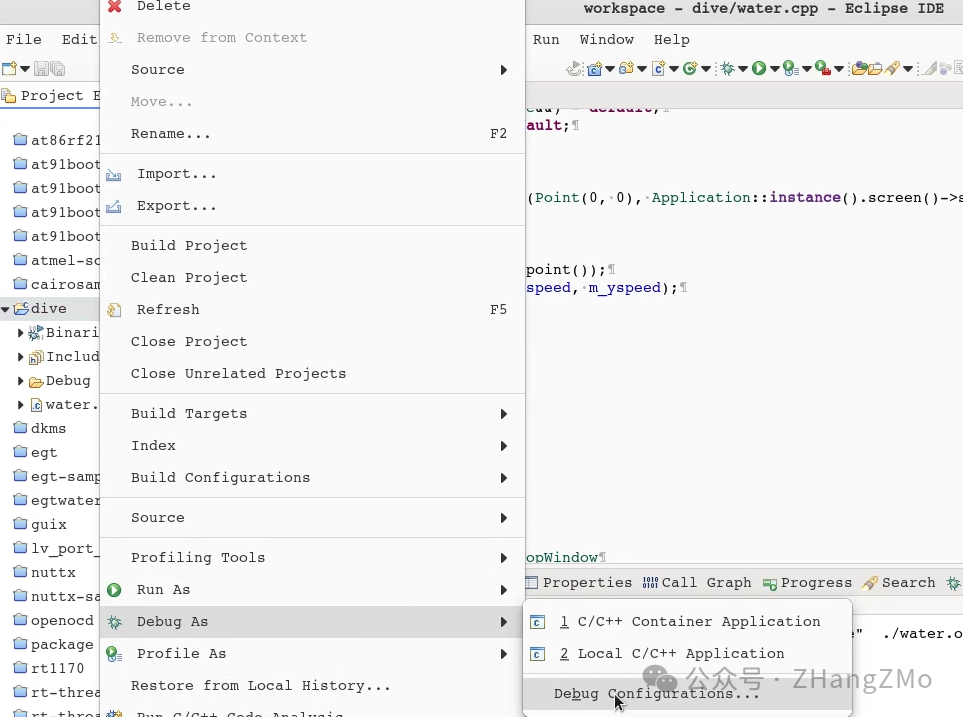Open the Edit menu
This screenshot has height=717, width=963.
coord(79,39)
